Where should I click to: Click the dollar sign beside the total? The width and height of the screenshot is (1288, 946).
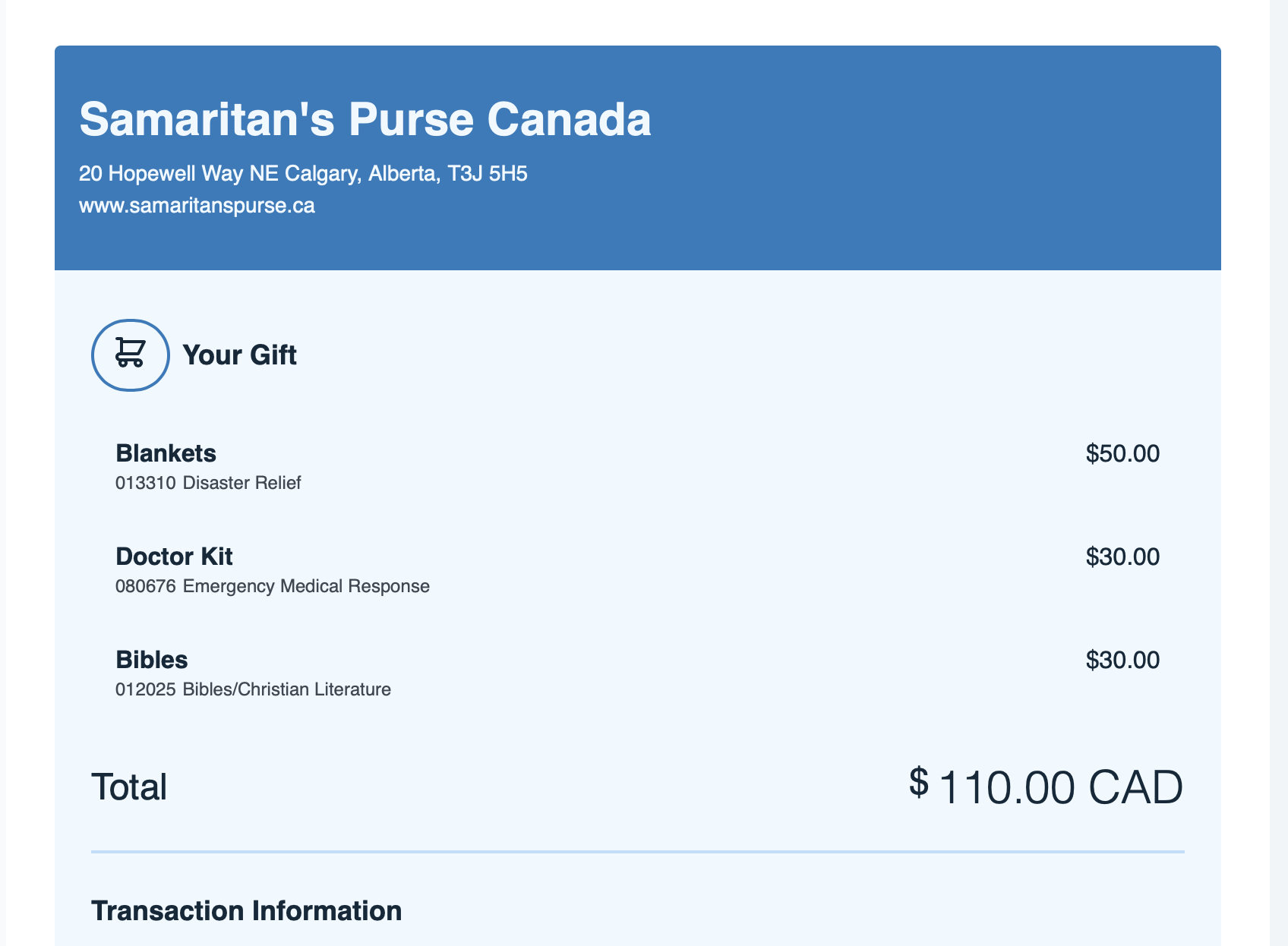[918, 781]
